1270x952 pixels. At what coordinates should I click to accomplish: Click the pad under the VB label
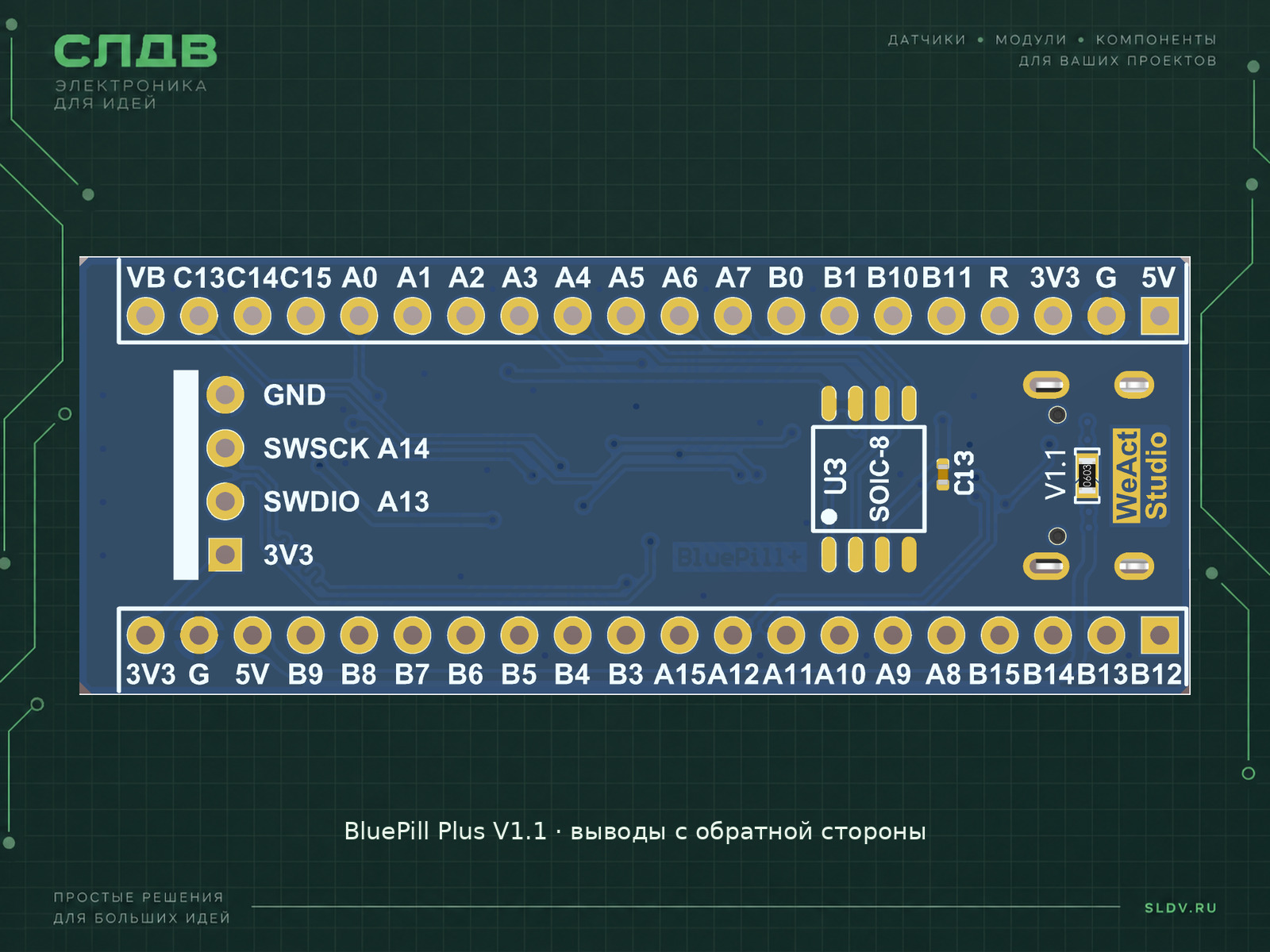tap(145, 317)
